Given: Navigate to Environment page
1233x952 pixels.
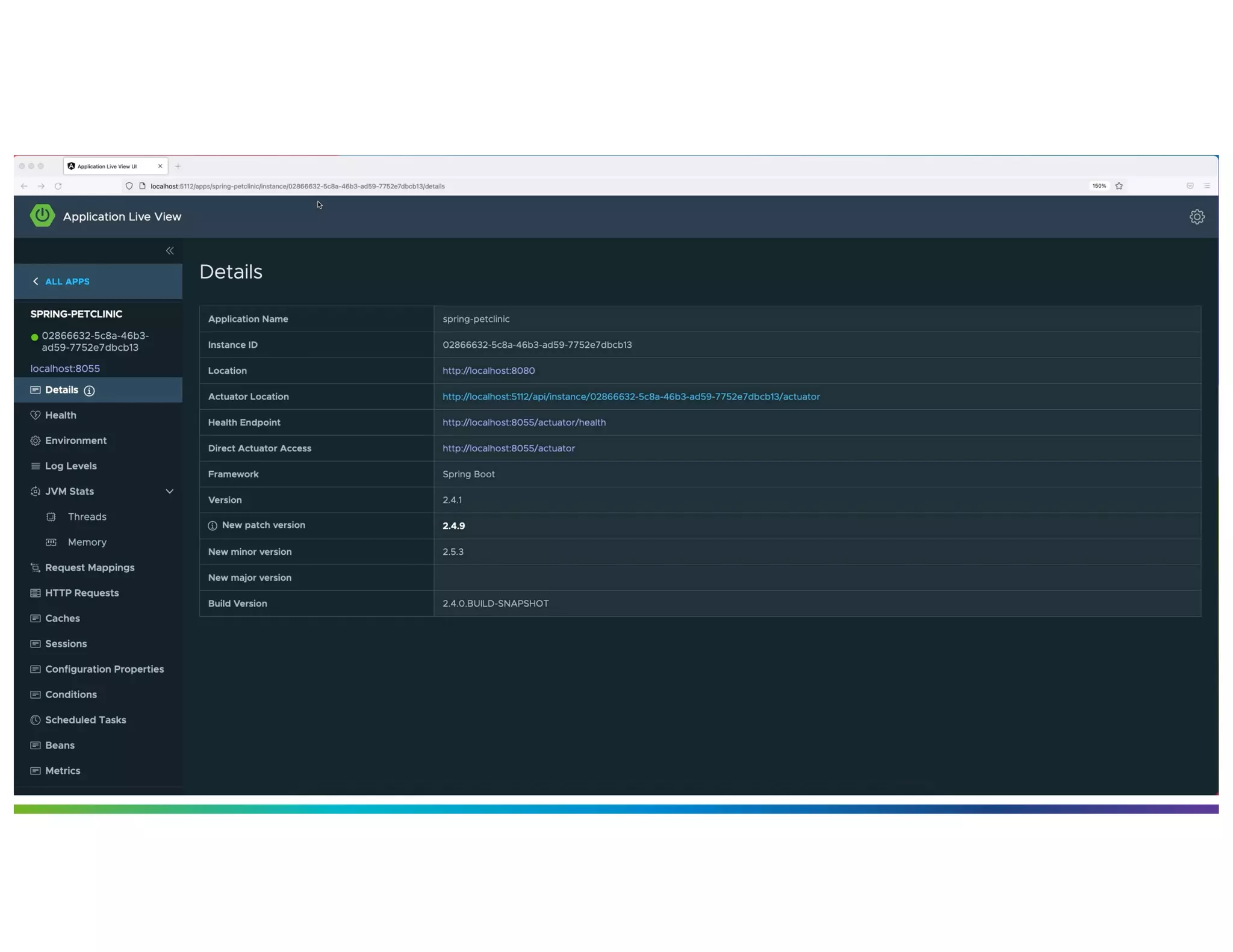Looking at the screenshot, I should [76, 440].
